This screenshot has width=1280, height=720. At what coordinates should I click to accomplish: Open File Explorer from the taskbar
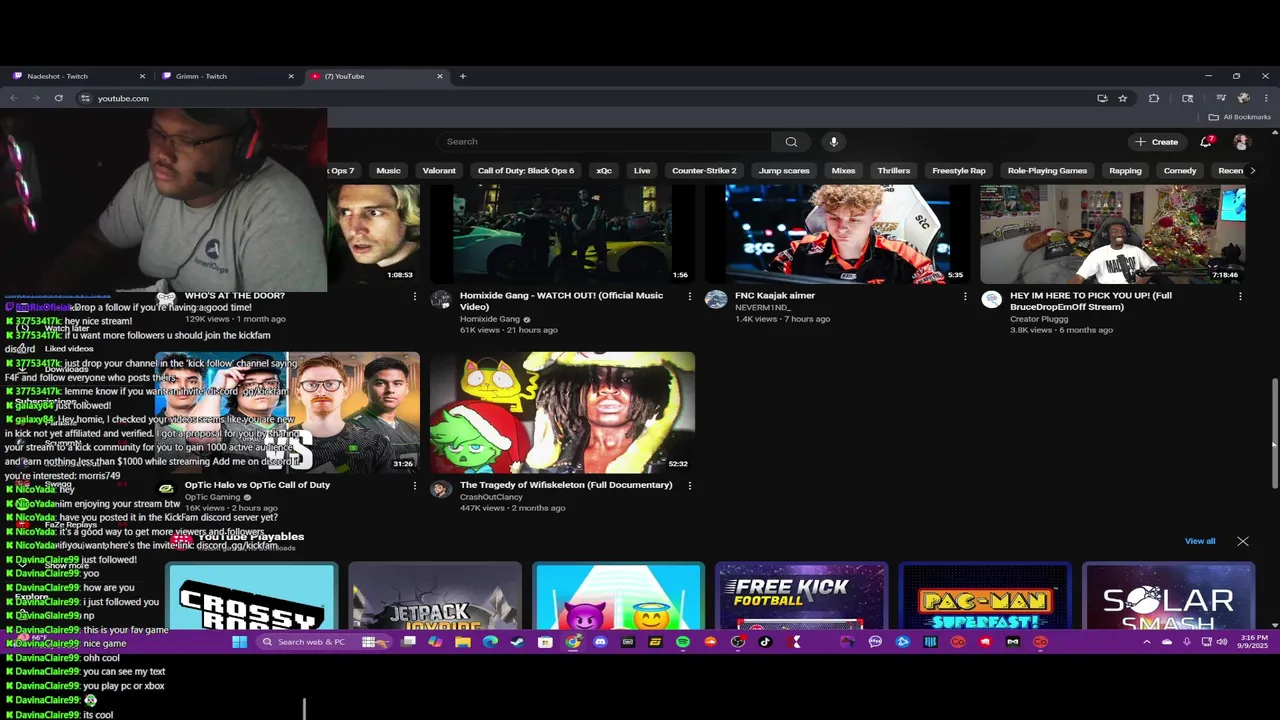pos(462,642)
